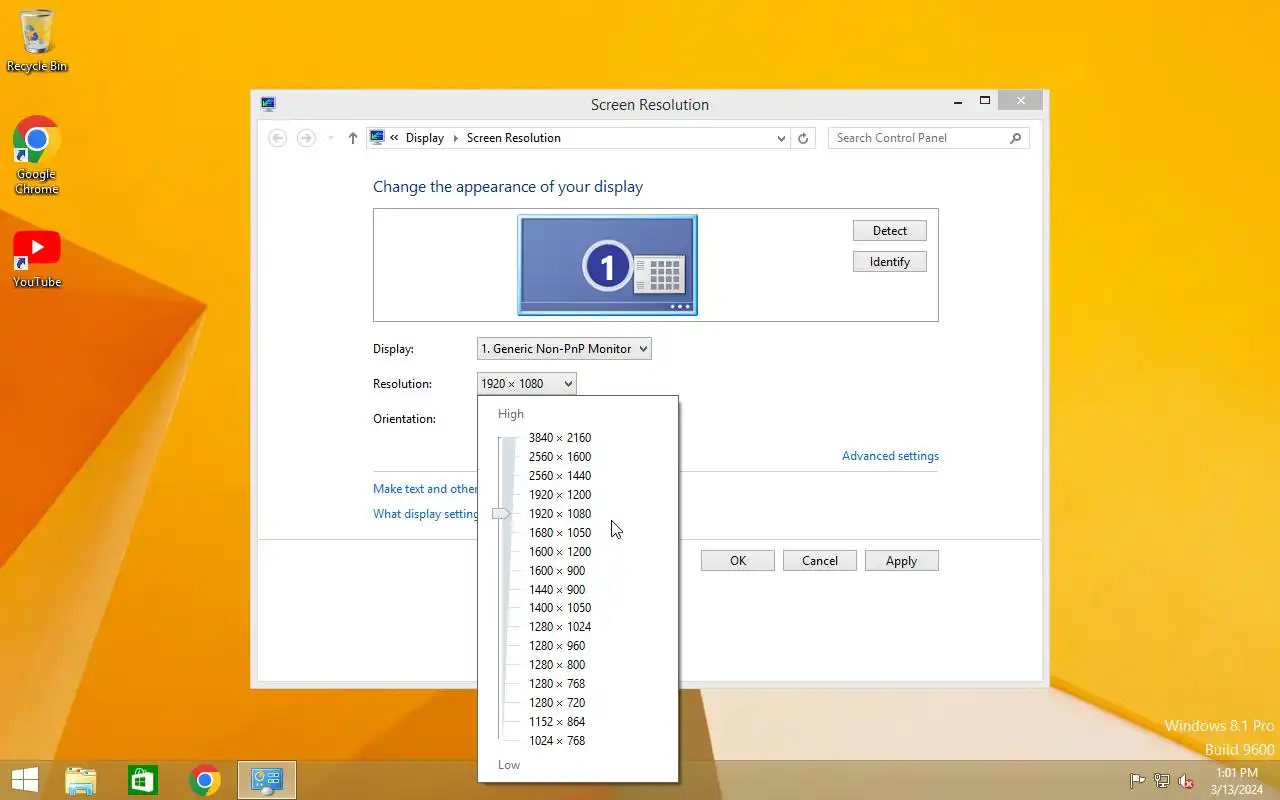Select the 1600 × 1200 resolution
The width and height of the screenshot is (1280, 800).
pyautogui.click(x=560, y=552)
